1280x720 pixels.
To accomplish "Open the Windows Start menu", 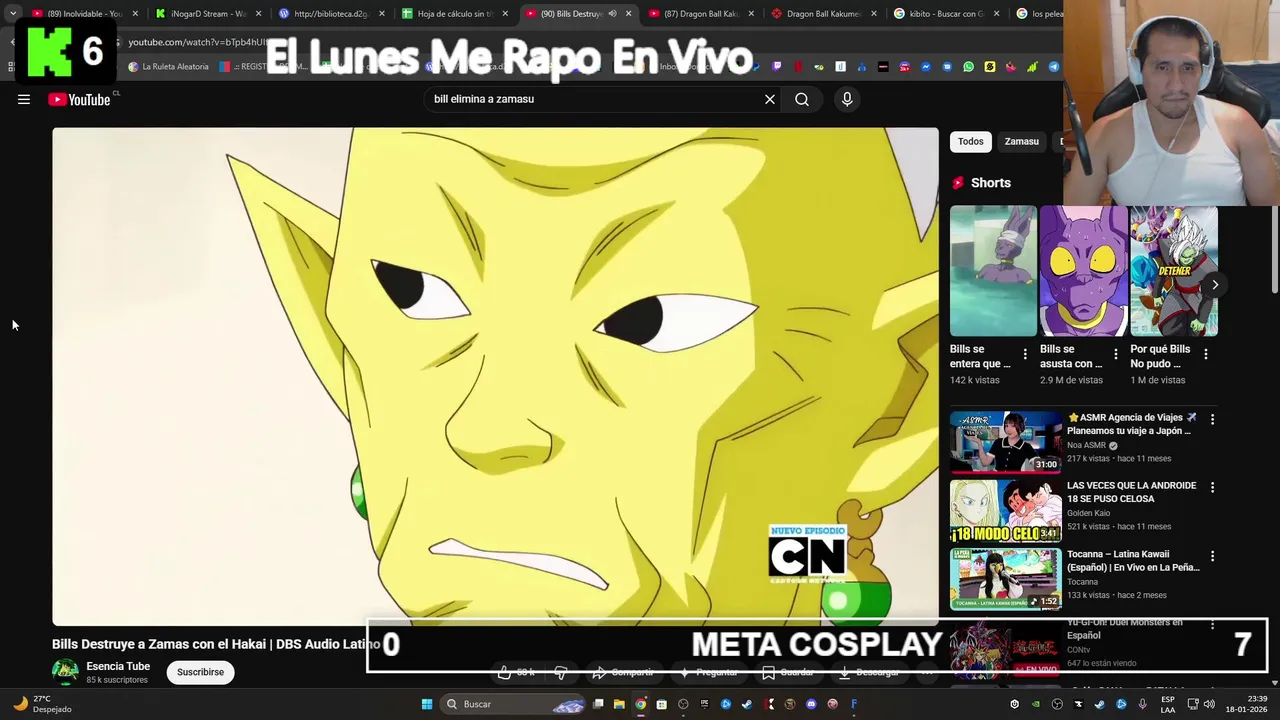I will click(x=427, y=704).
